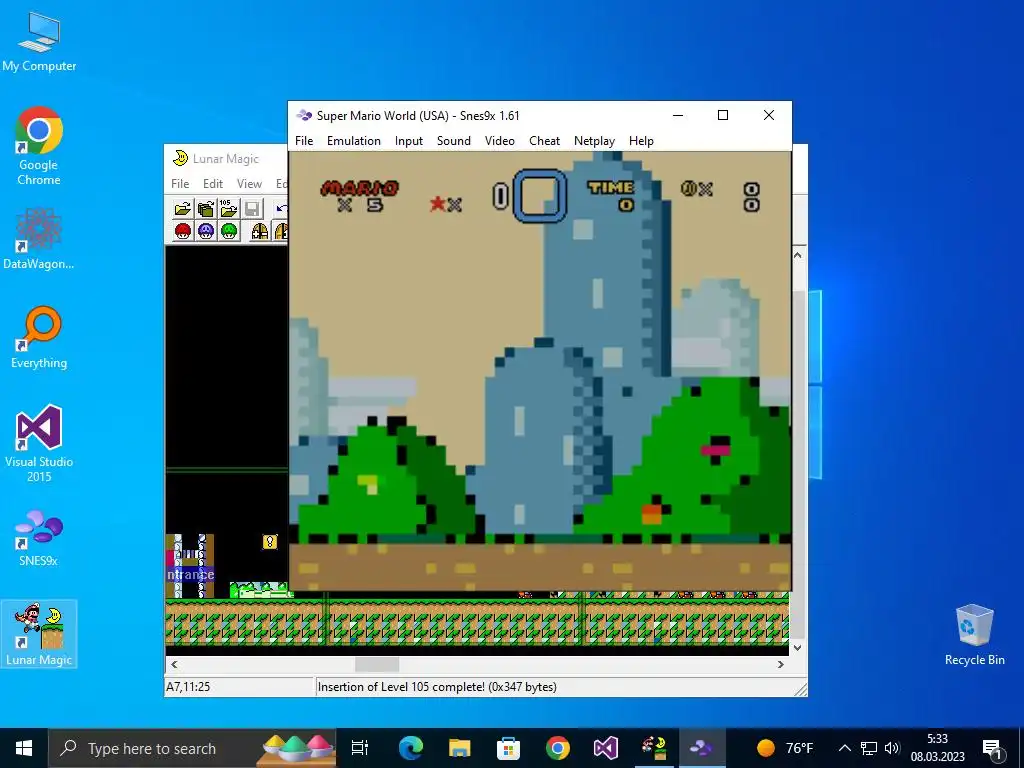Click the 76°F weather widget

(x=785, y=748)
